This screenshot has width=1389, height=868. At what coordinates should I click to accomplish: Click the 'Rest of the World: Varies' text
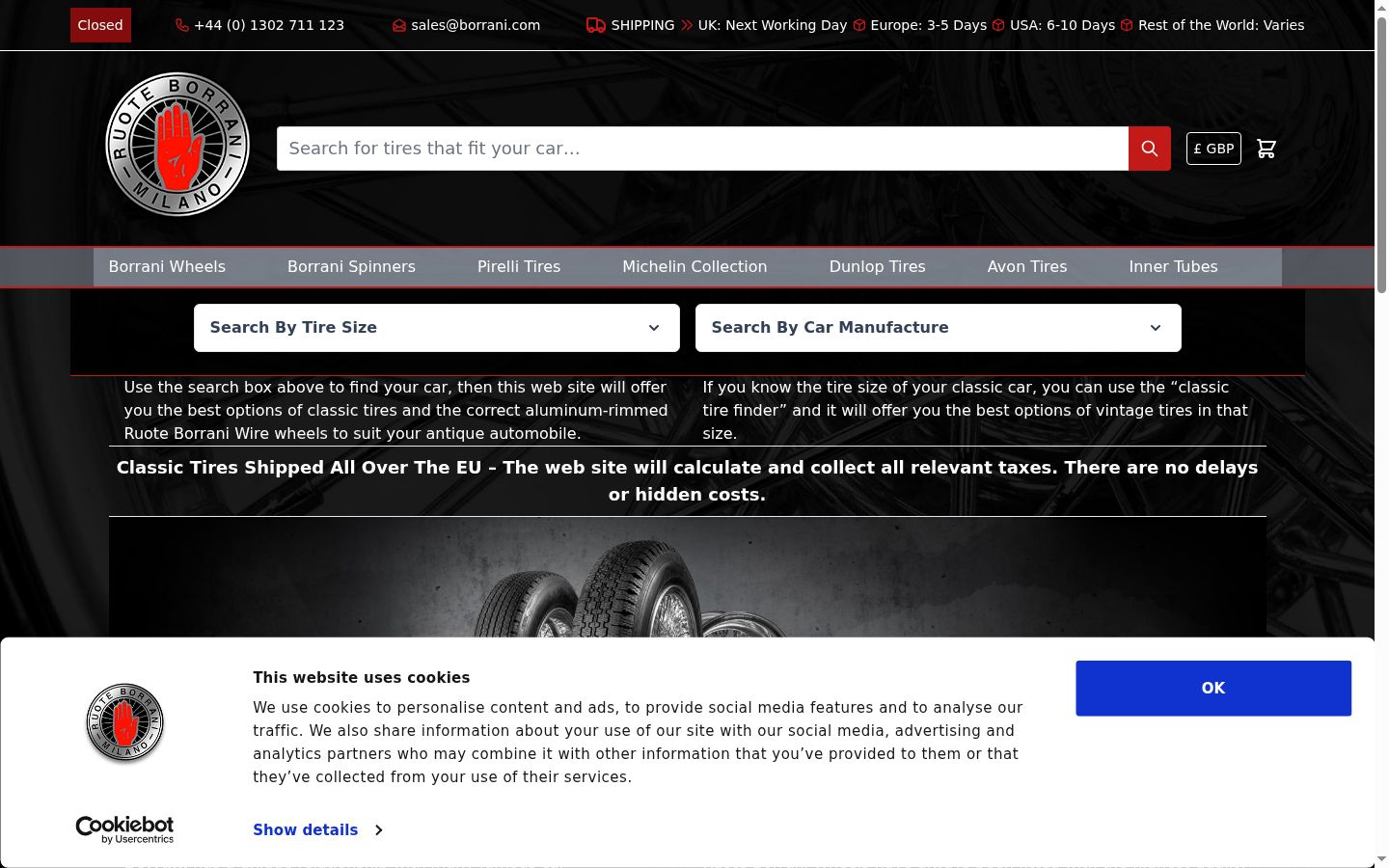point(1221,25)
